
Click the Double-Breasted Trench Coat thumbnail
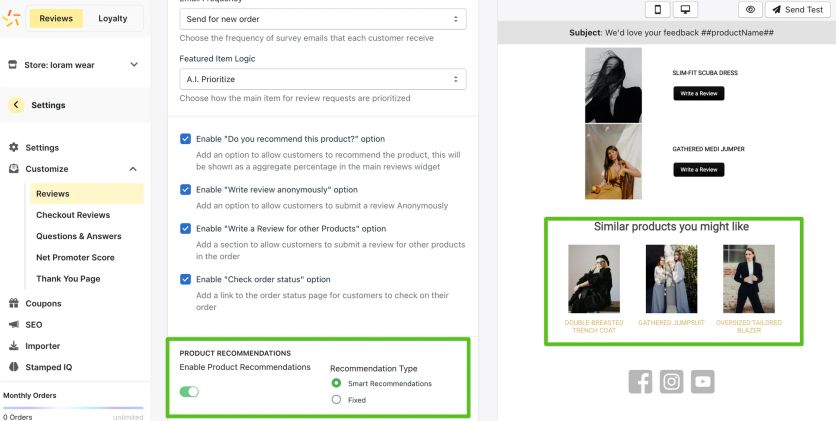pos(594,279)
